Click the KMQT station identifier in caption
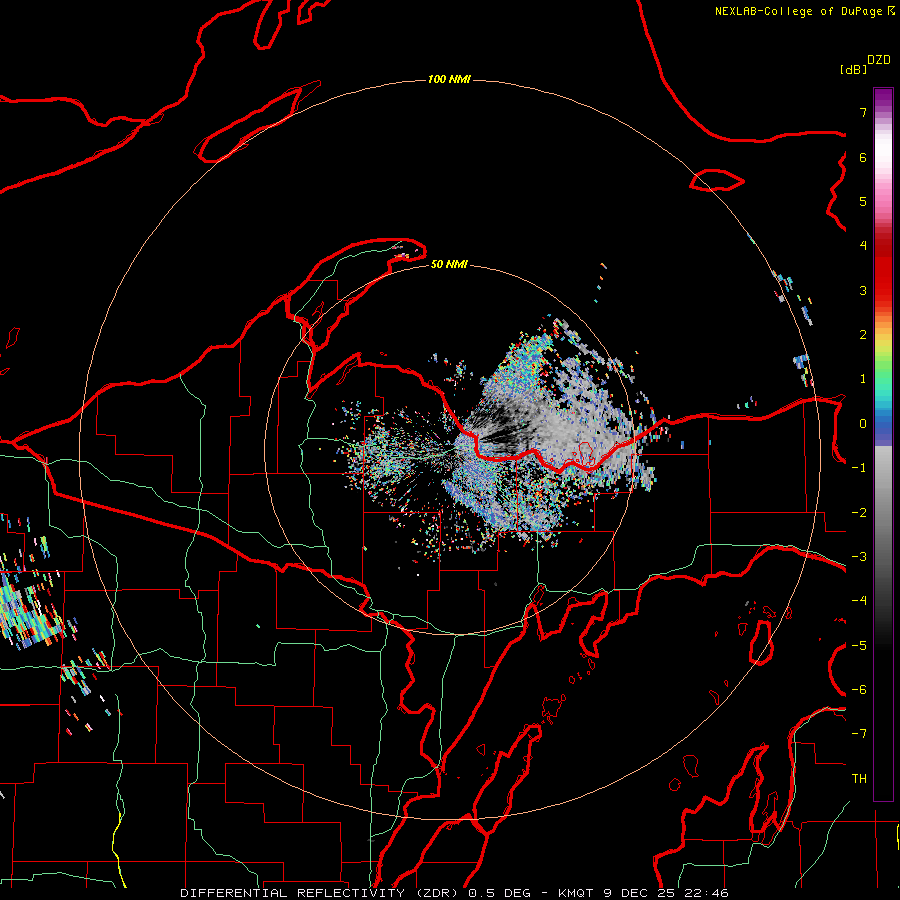Screen dimensions: 900x900 [x=575, y=893]
